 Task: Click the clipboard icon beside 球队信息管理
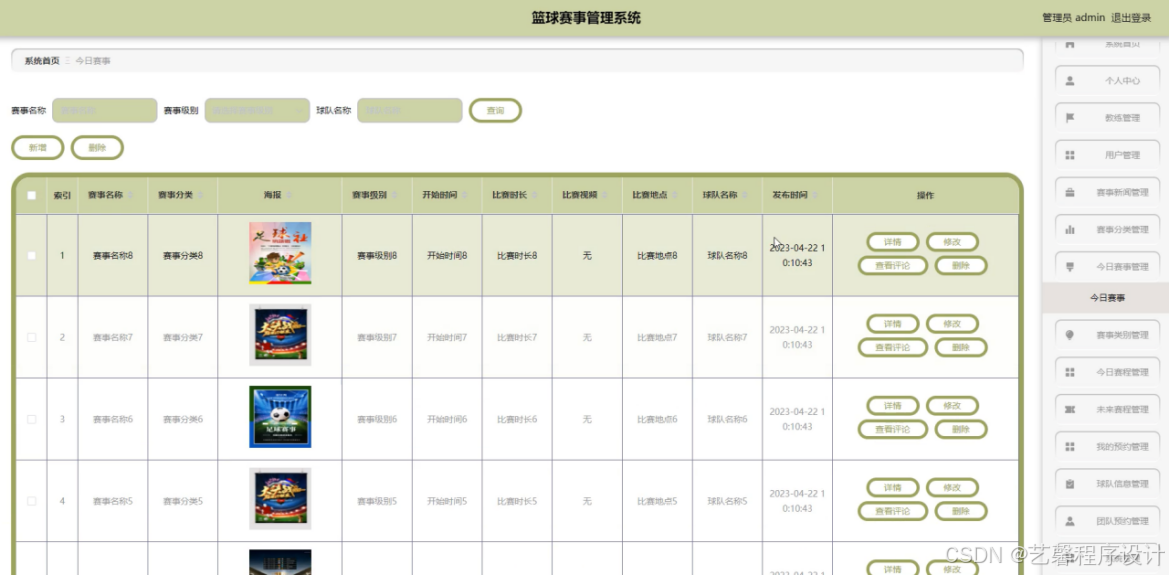tap(1070, 484)
